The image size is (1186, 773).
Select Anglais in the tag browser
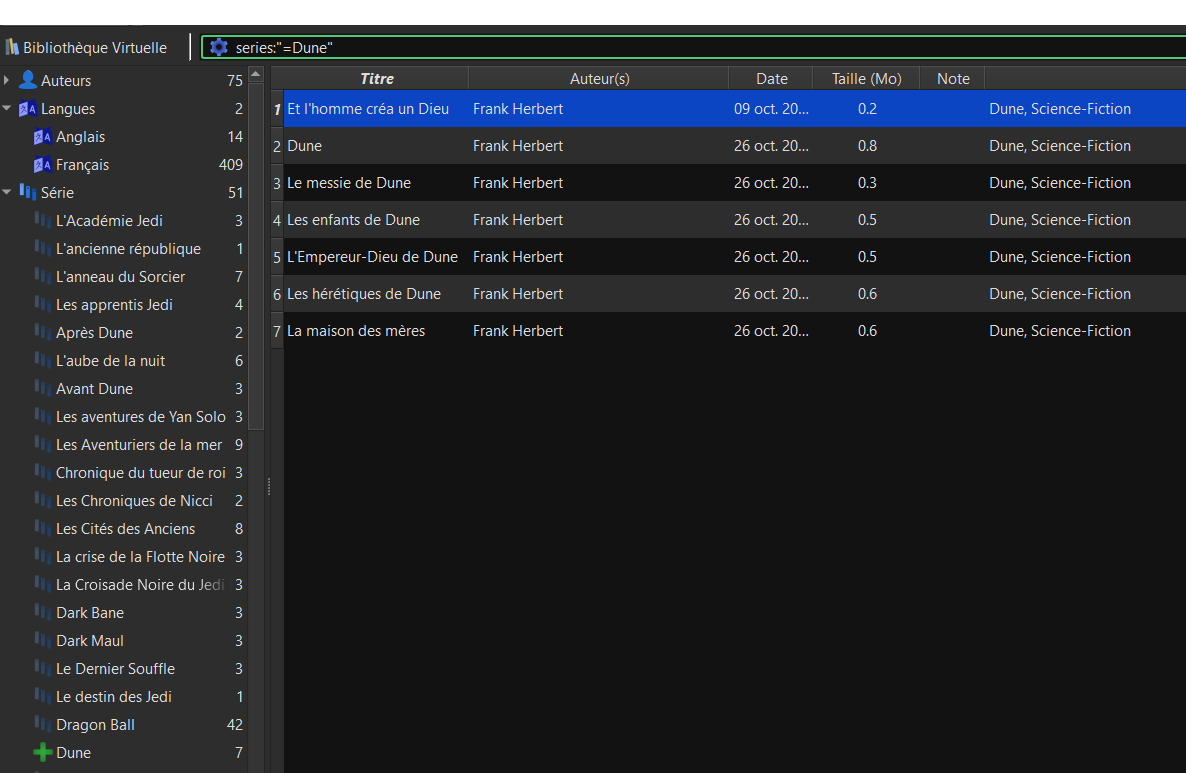[x=80, y=137]
